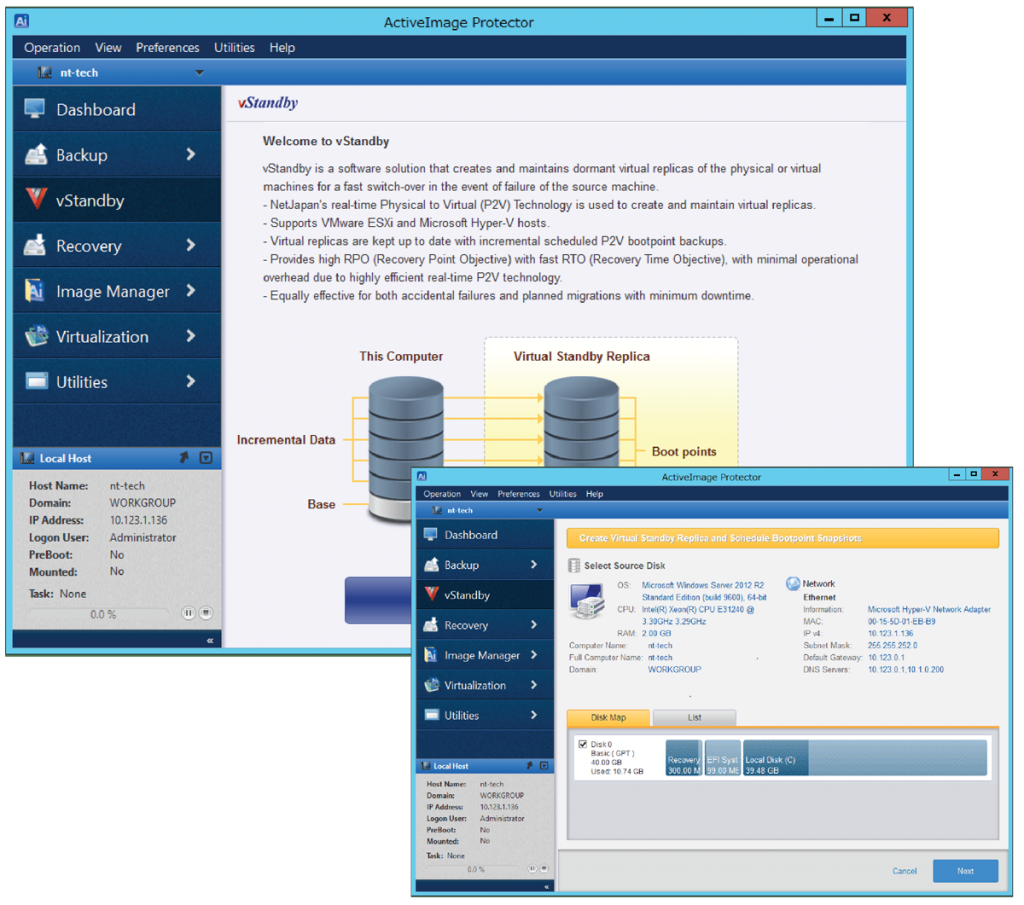Click the Virtualization globe icon in back window
This screenshot has width=1024, height=905.
pyautogui.click(x=35, y=337)
